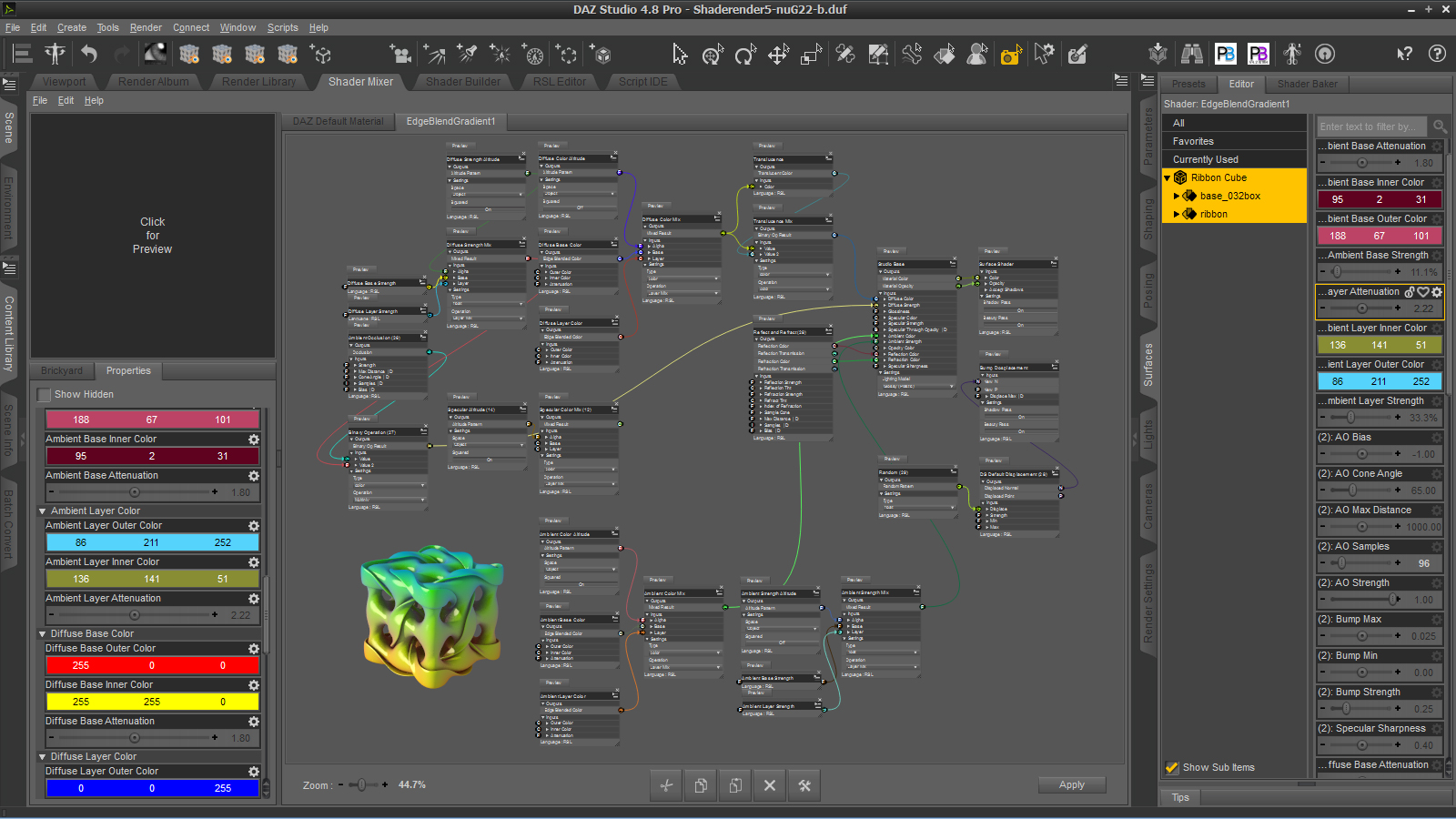
Task: Activate the yellow camera Spot Render tool
Action: click(x=1010, y=56)
